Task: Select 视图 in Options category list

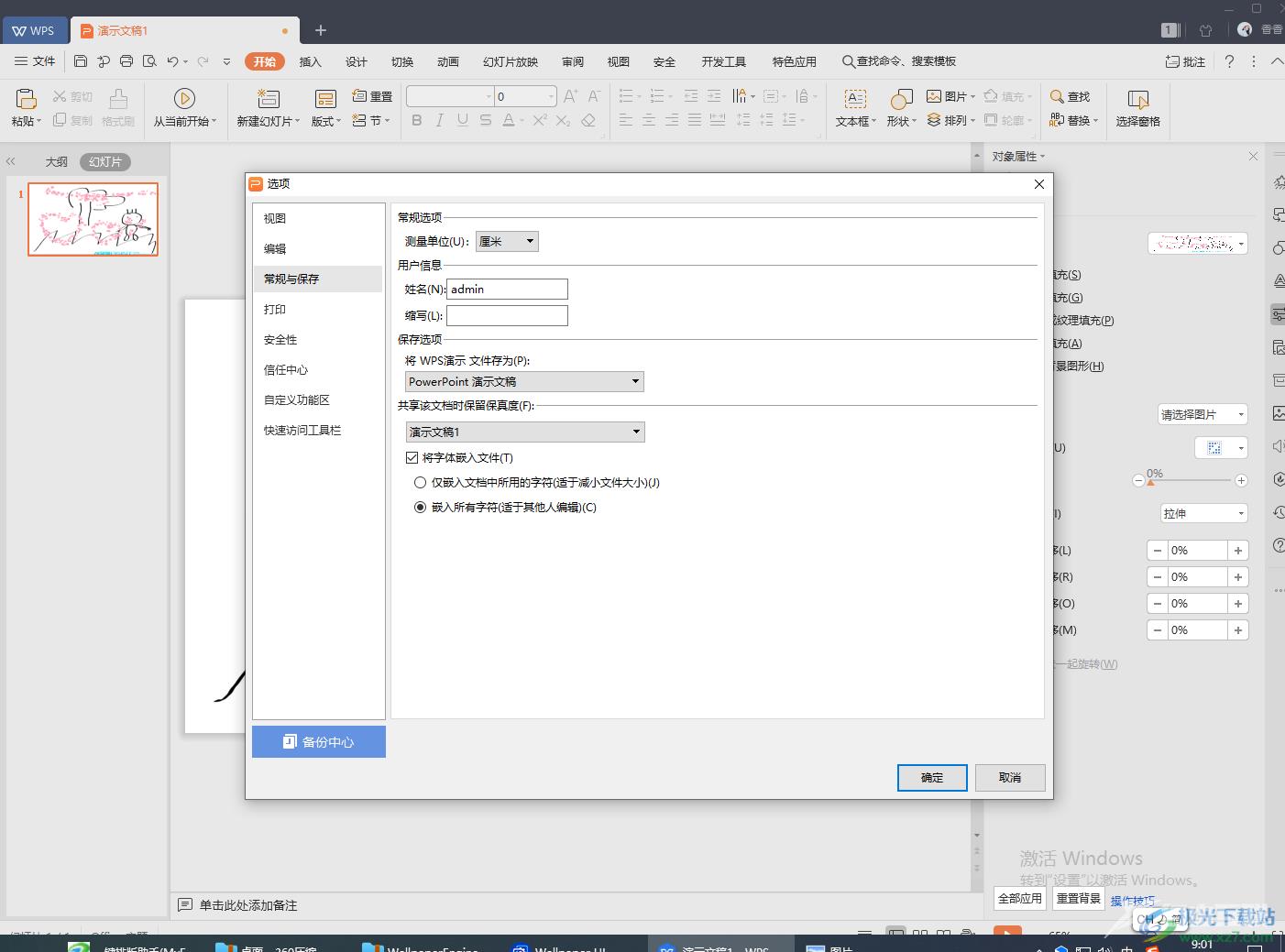Action: 318,218
